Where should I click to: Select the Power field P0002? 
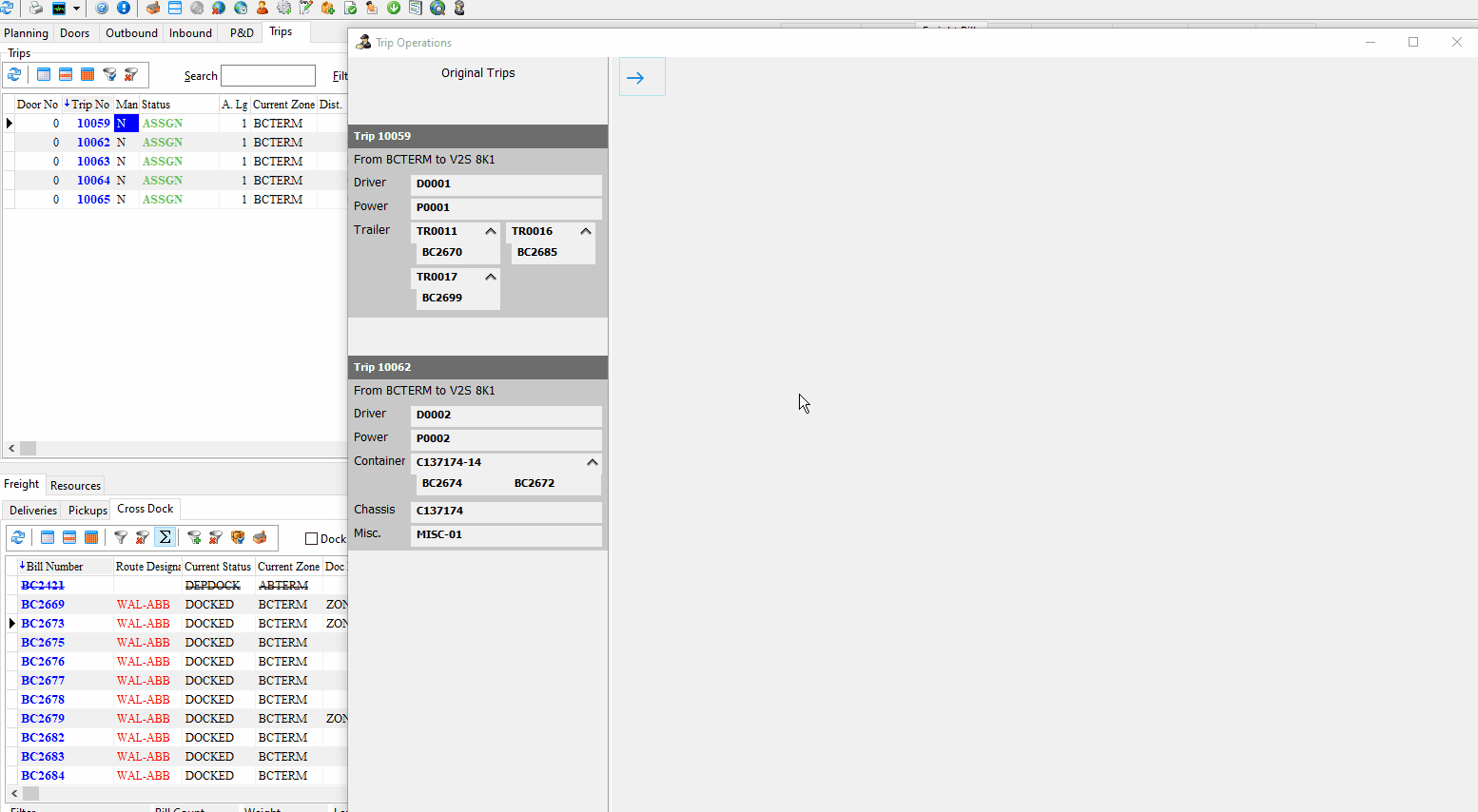(x=506, y=439)
